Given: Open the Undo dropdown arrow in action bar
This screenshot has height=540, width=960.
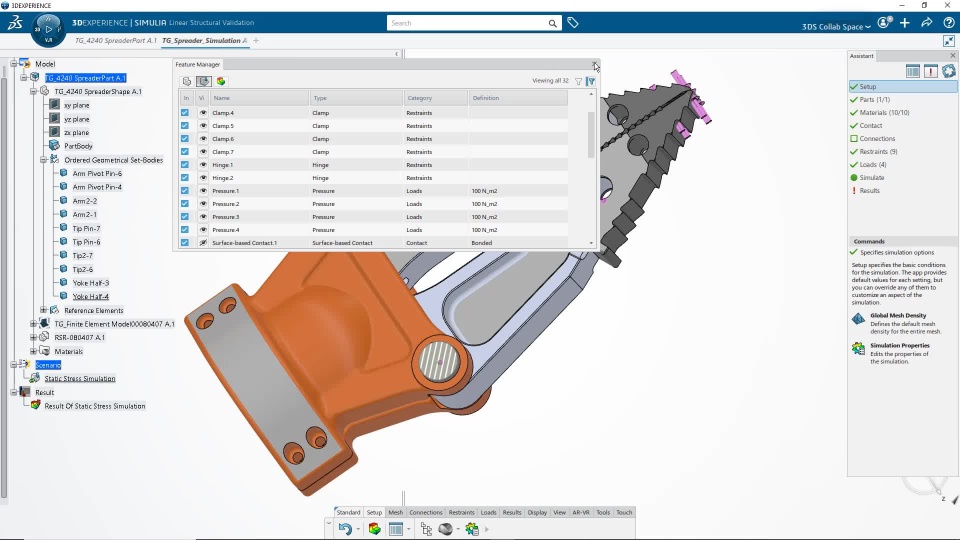Looking at the screenshot, I should pos(358,530).
